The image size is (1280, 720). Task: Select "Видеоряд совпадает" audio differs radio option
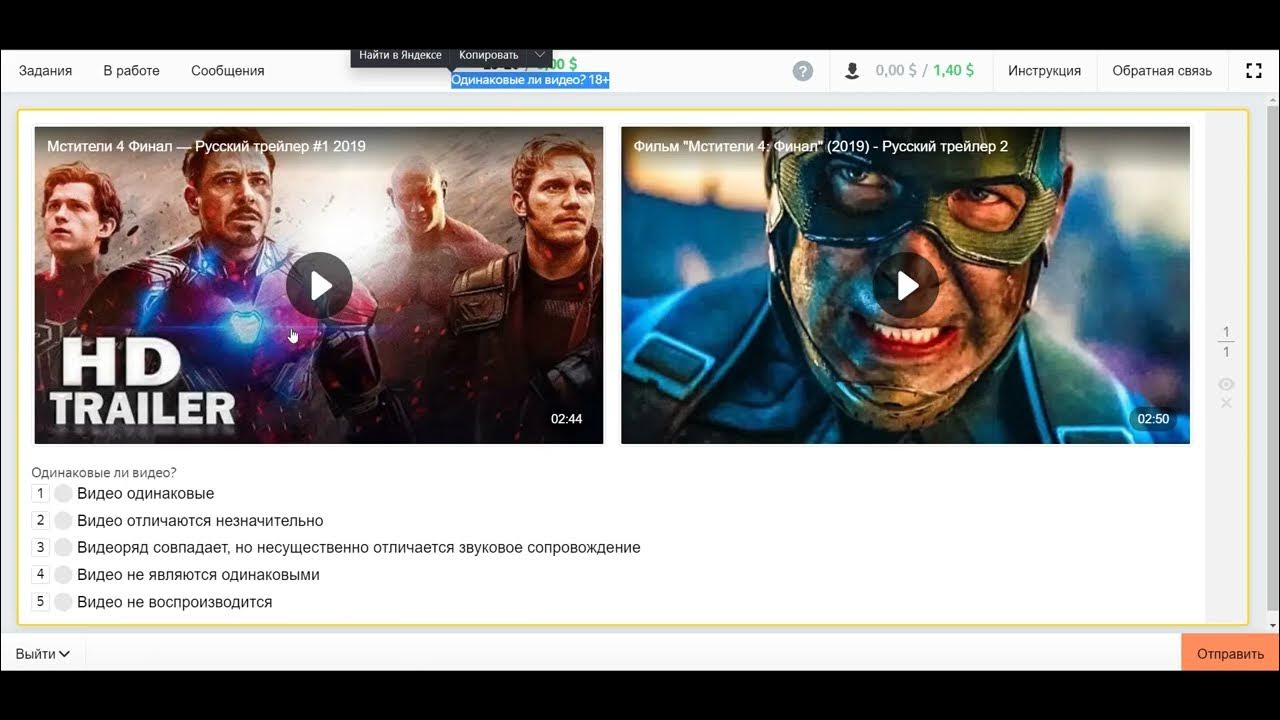click(x=63, y=547)
